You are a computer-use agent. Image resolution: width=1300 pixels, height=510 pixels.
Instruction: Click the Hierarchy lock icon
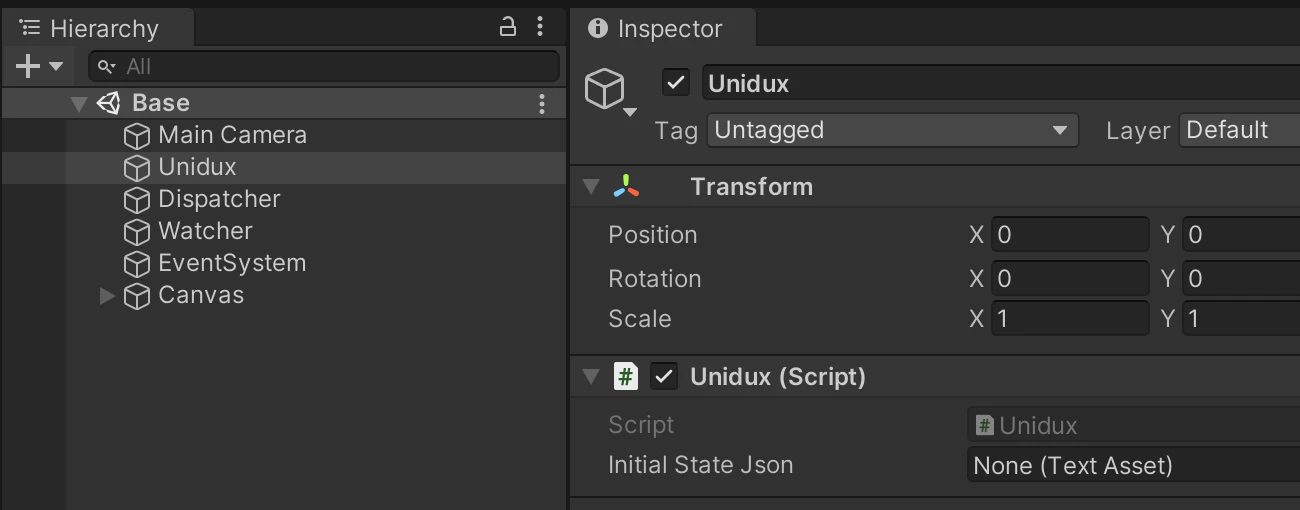point(508,27)
